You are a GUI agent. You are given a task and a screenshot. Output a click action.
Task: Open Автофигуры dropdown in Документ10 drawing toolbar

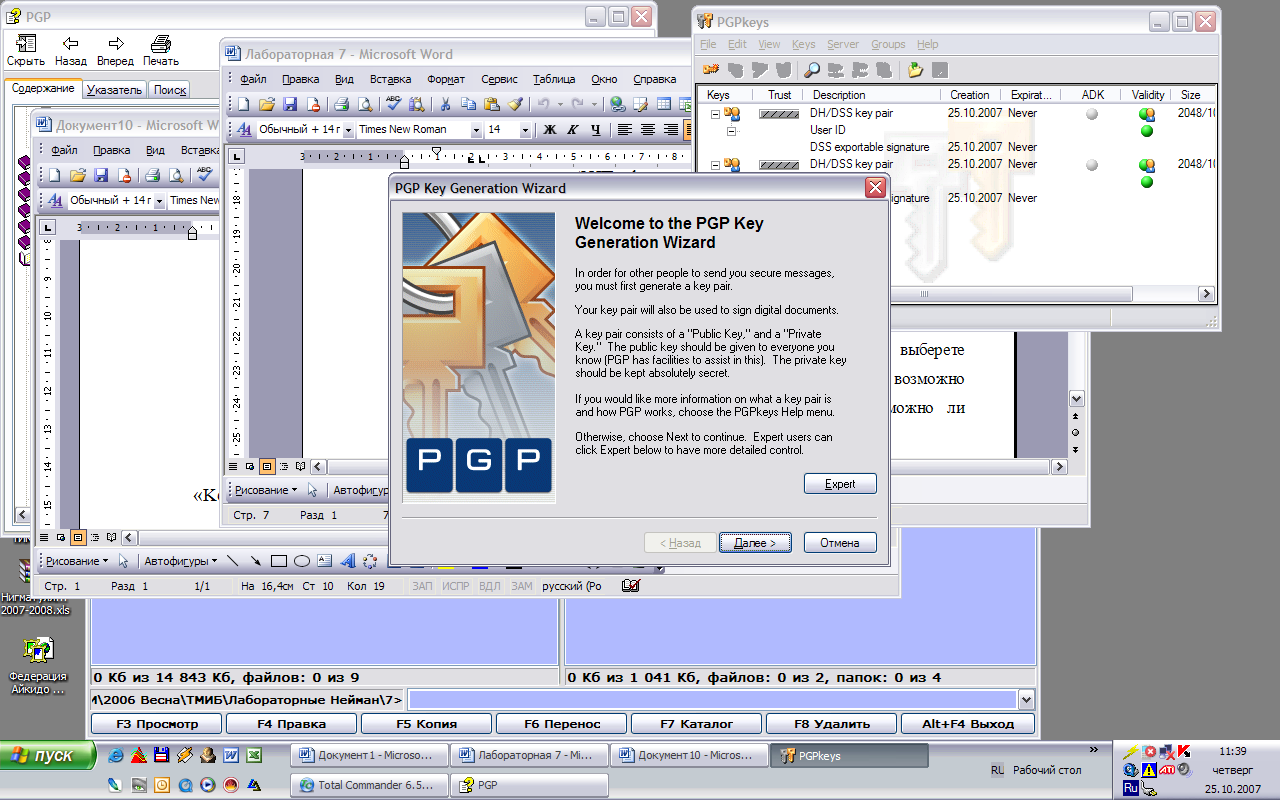pyautogui.click(x=180, y=561)
